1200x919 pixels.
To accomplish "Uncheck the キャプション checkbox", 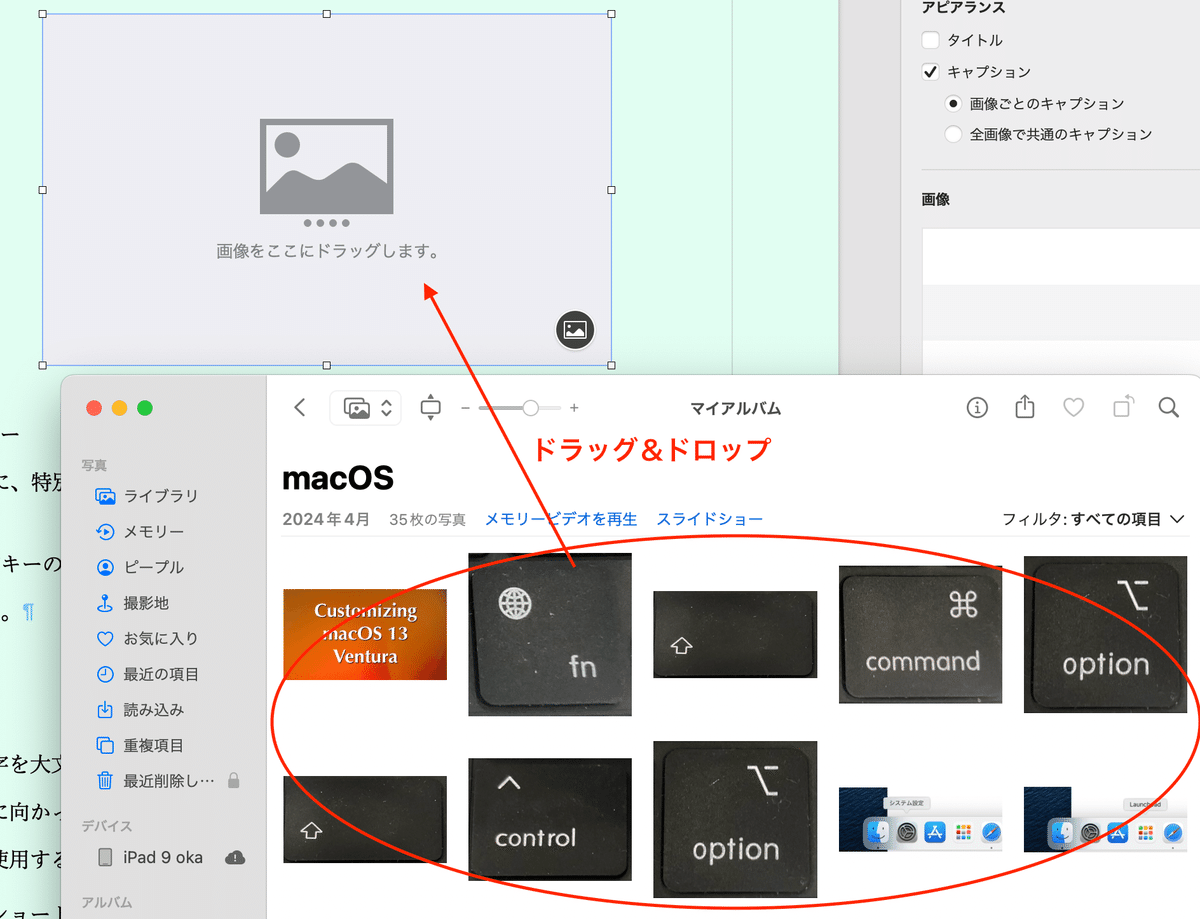I will coord(931,72).
